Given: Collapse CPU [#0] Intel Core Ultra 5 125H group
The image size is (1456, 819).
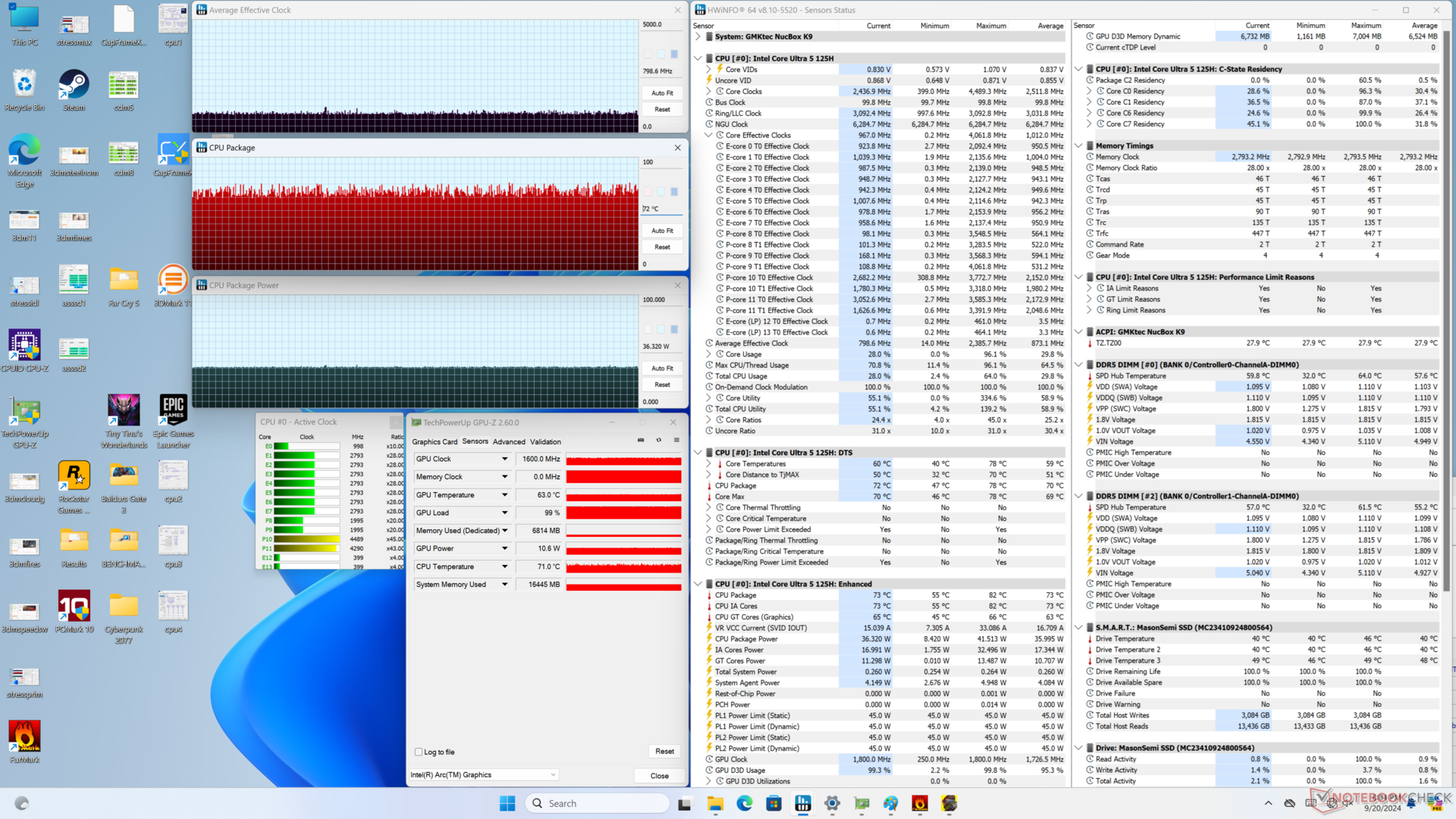Looking at the screenshot, I should [x=698, y=58].
